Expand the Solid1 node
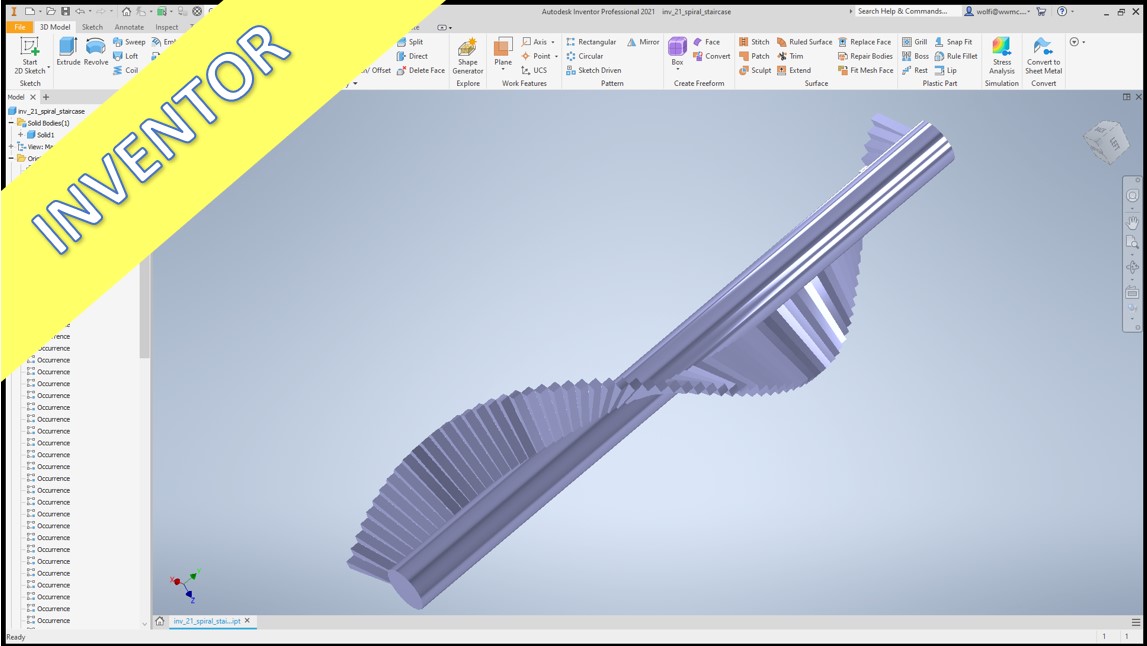 [x=20, y=135]
